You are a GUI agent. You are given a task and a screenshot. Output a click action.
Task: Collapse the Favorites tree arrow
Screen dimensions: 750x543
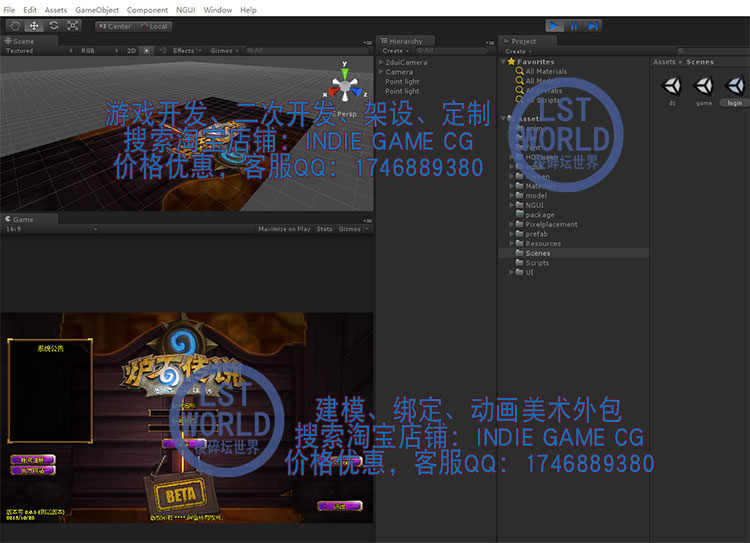[503, 62]
